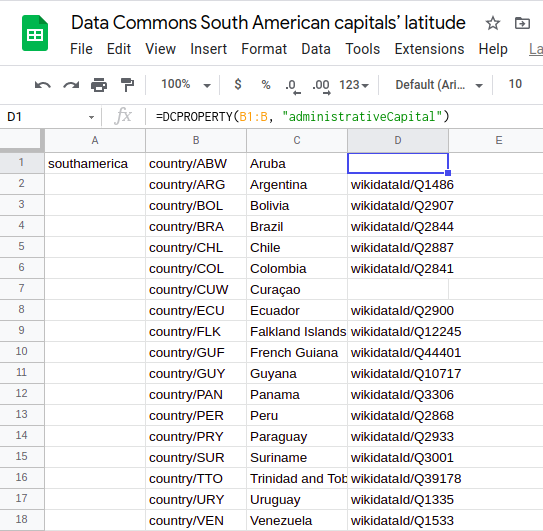The width and height of the screenshot is (543, 531).
Task: Click the Trinidad and Tobago cell
Action: 297,478
